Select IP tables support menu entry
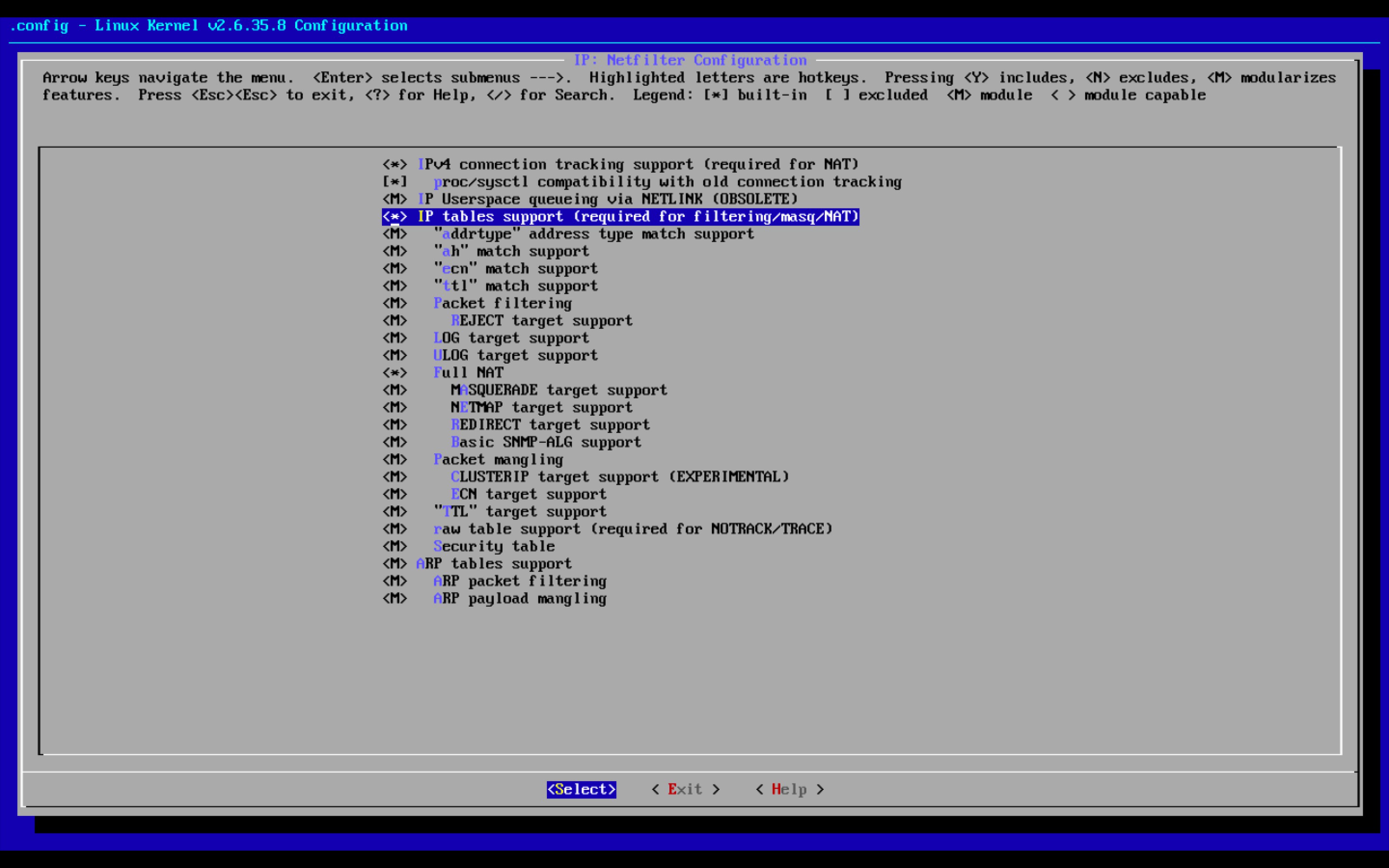 pyautogui.click(x=637, y=217)
